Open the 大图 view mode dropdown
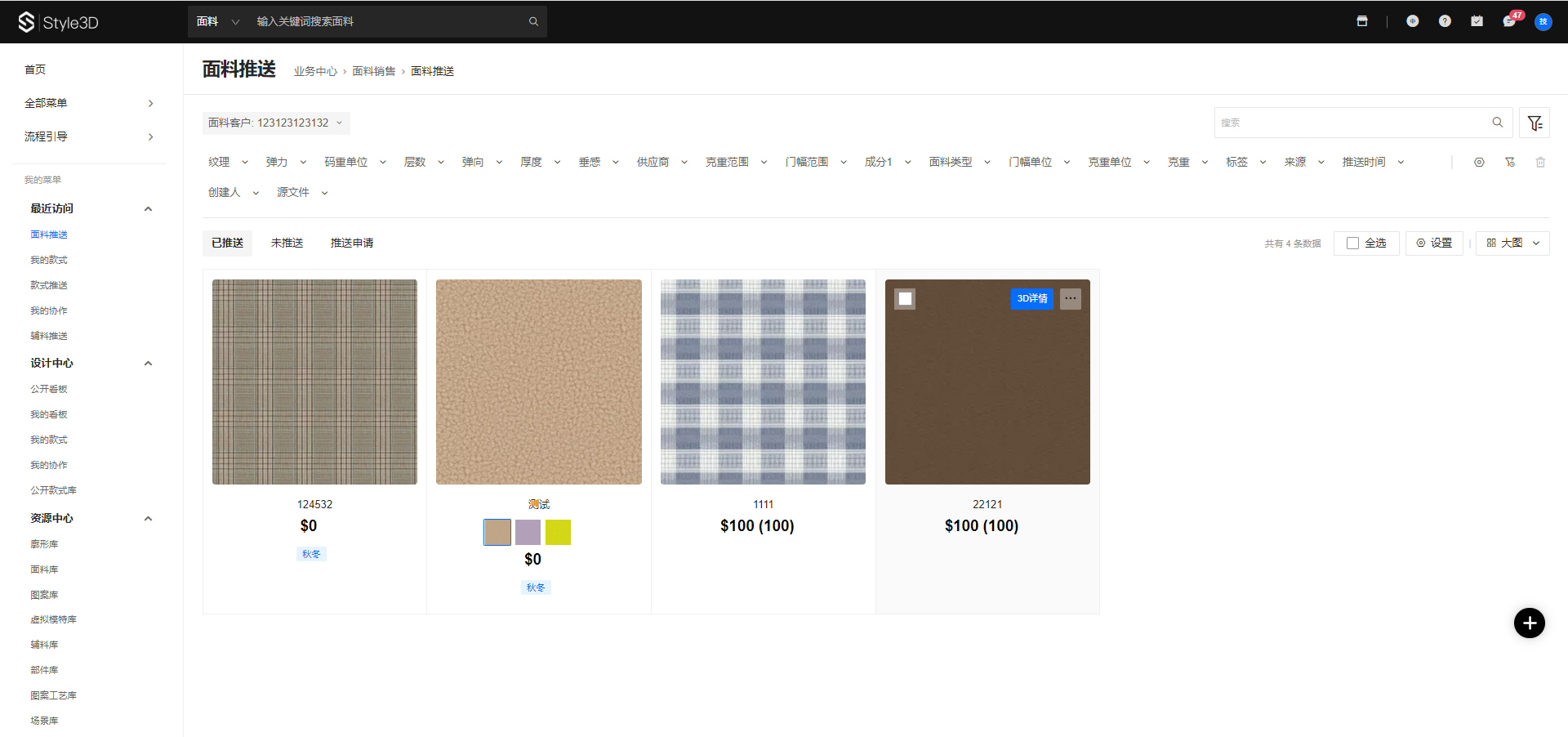Screen dimensions: 1568x737 [x=1512, y=243]
